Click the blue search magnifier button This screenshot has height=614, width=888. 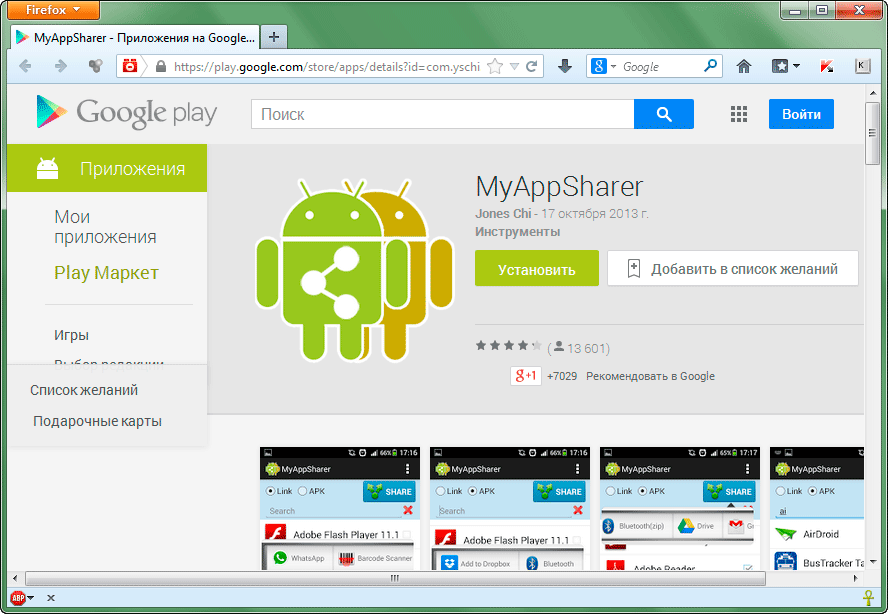pos(663,114)
